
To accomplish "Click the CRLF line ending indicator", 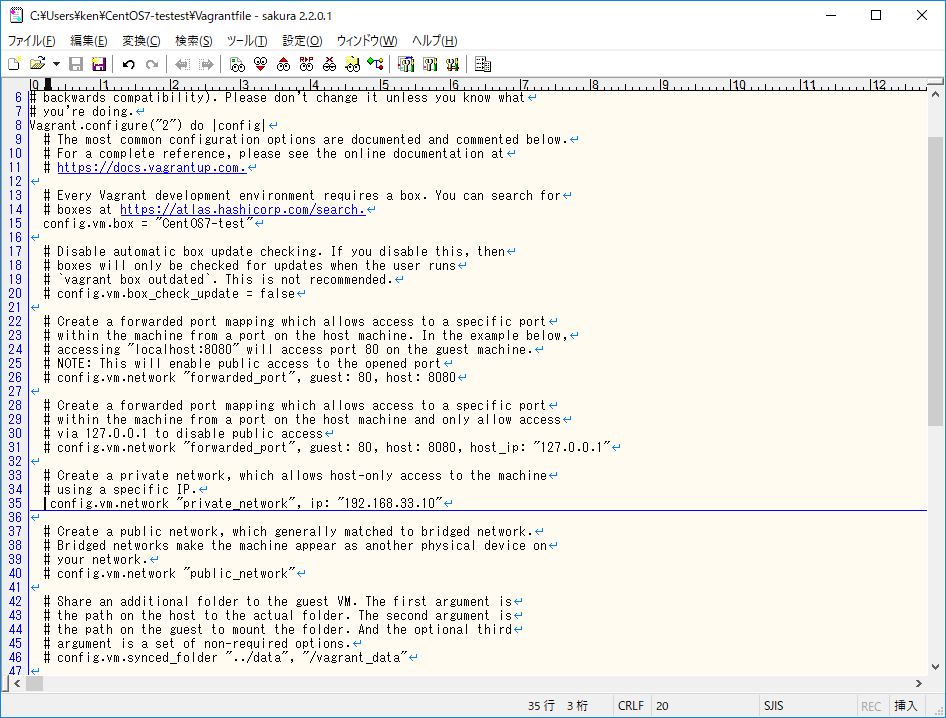I will click(x=631, y=706).
